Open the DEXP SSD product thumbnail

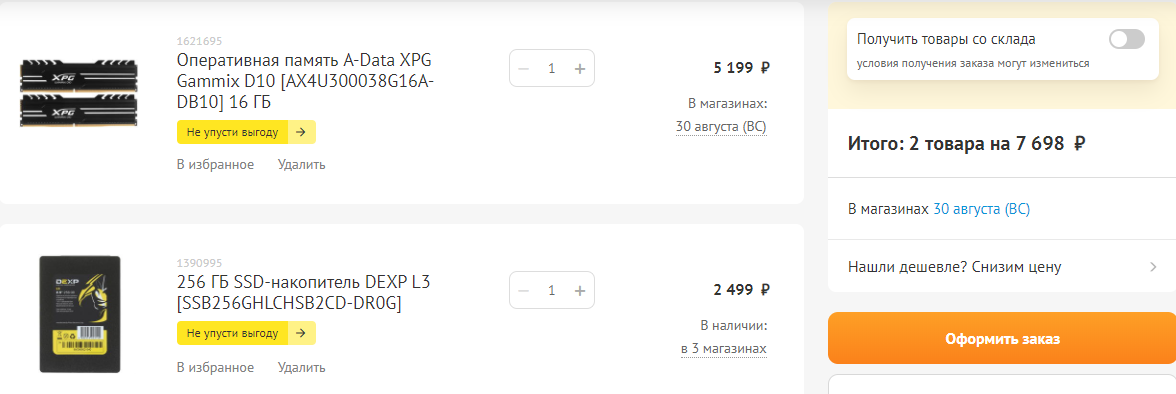pos(80,314)
